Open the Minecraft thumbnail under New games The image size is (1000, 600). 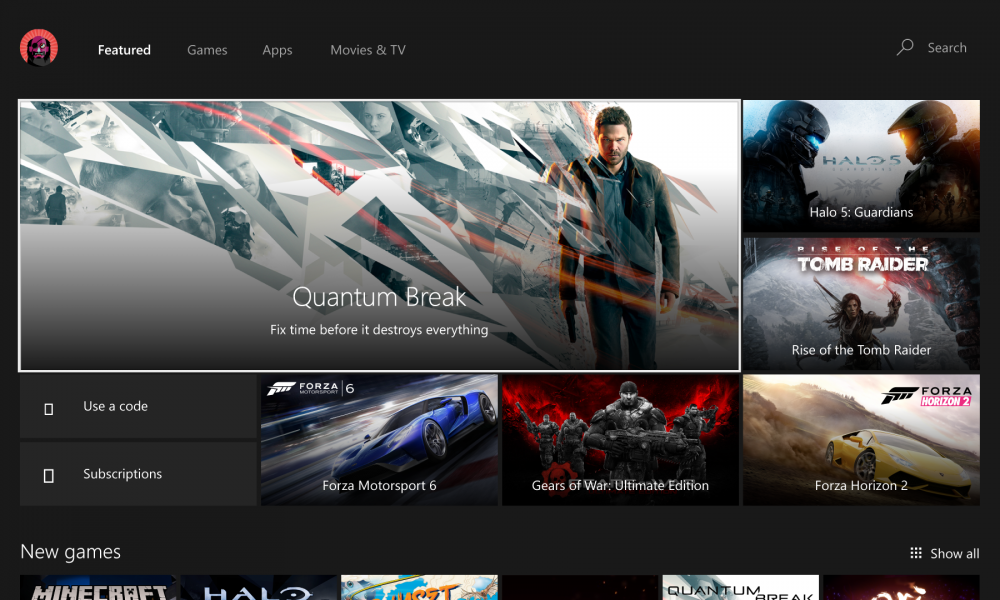(x=98, y=588)
